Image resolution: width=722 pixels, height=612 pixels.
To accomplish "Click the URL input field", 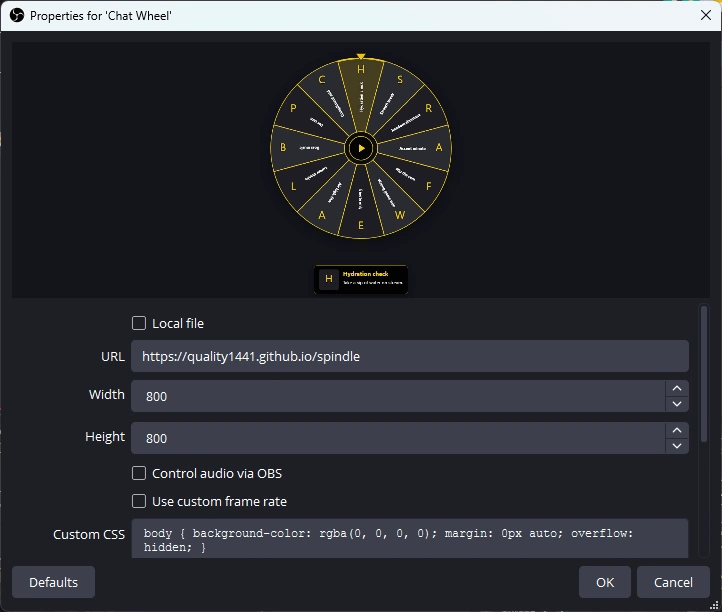I will point(410,356).
